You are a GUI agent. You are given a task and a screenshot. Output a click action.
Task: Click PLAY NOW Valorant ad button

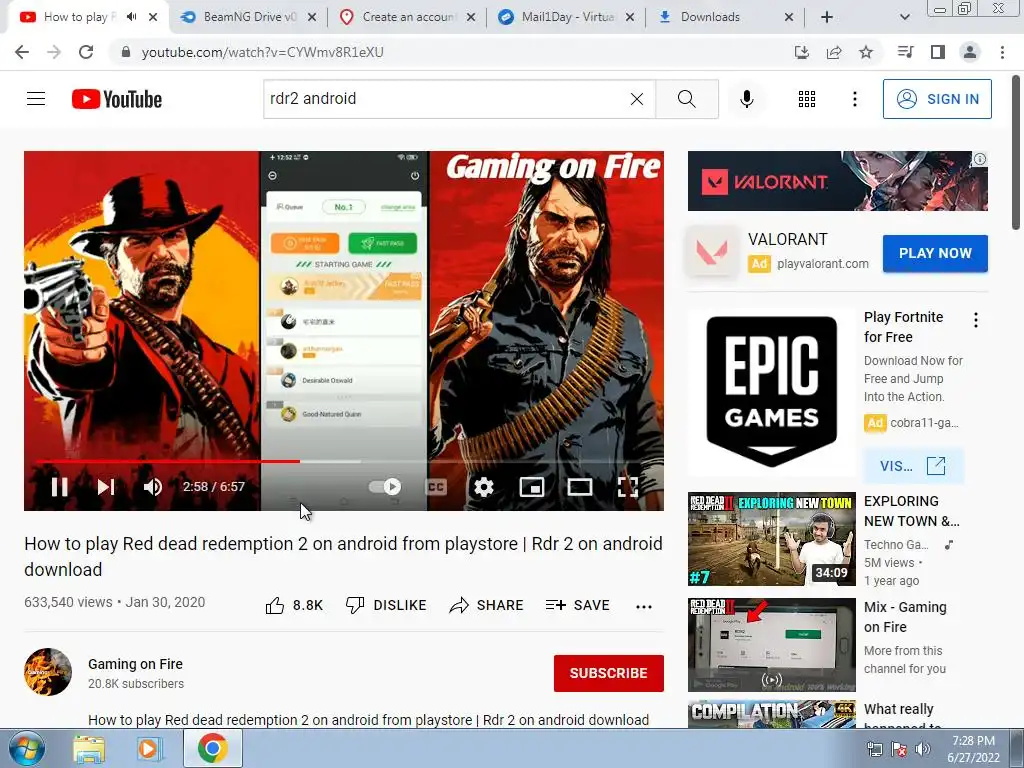[935, 253]
